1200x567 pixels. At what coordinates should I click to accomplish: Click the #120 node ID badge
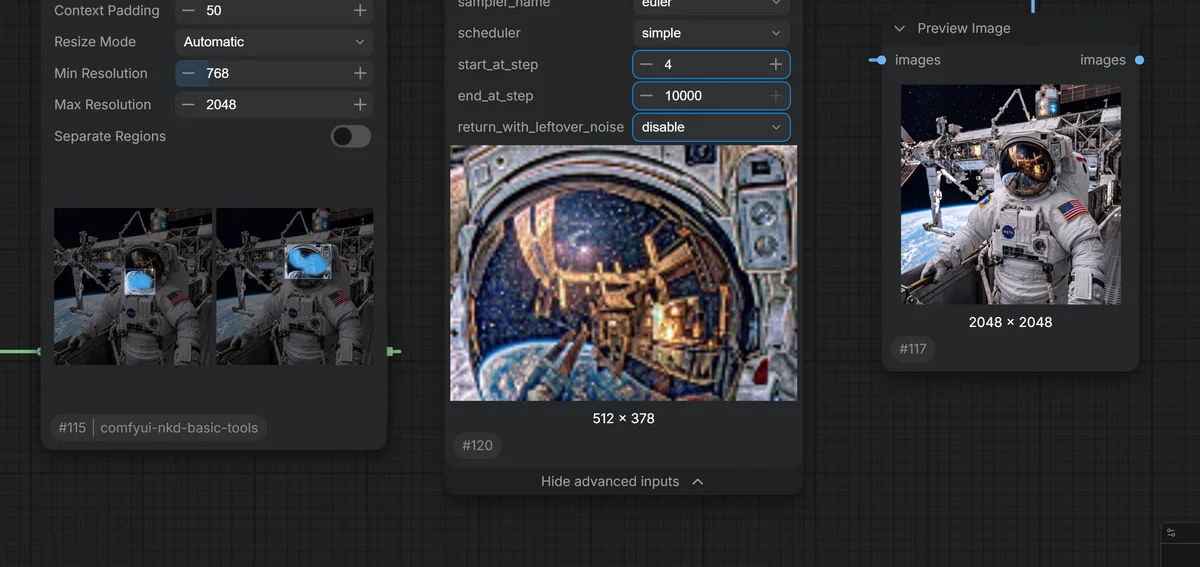(477, 445)
